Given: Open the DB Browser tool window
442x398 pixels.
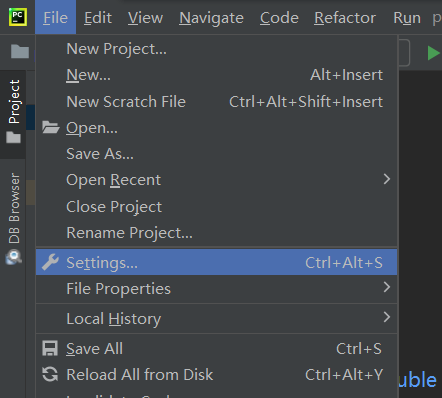Looking at the screenshot, I should [14, 218].
